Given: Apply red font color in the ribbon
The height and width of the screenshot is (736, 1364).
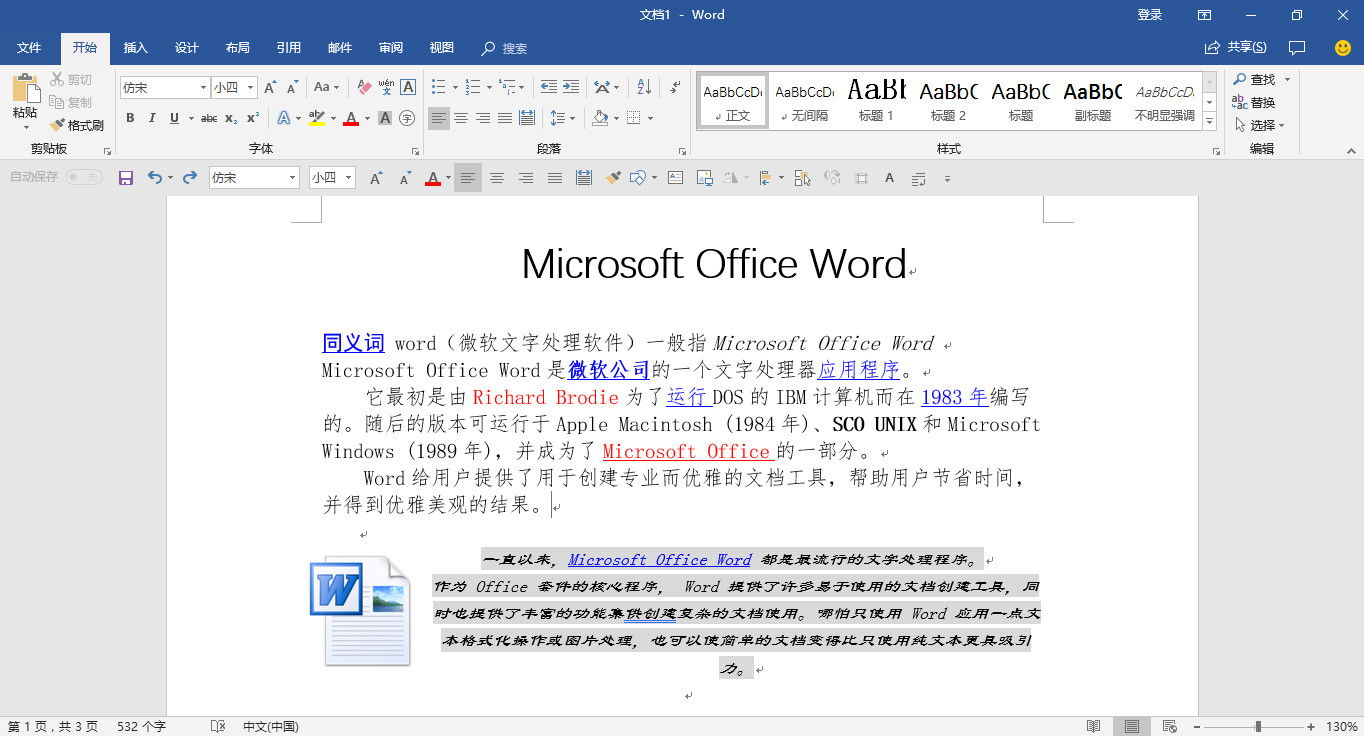Looking at the screenshot, I should [350, 118].
